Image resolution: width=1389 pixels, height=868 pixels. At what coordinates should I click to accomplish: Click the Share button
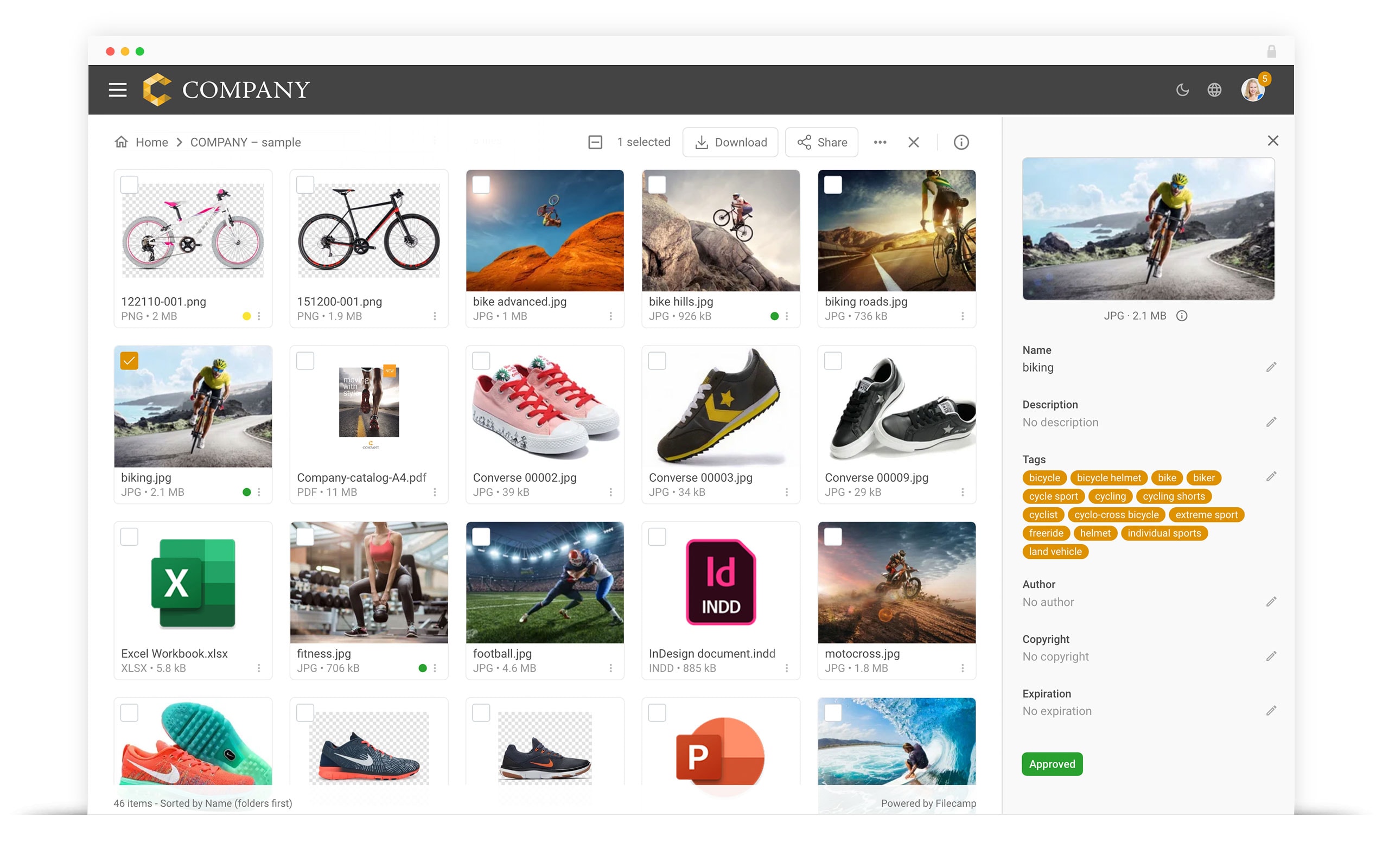click(x=821, y=142)
